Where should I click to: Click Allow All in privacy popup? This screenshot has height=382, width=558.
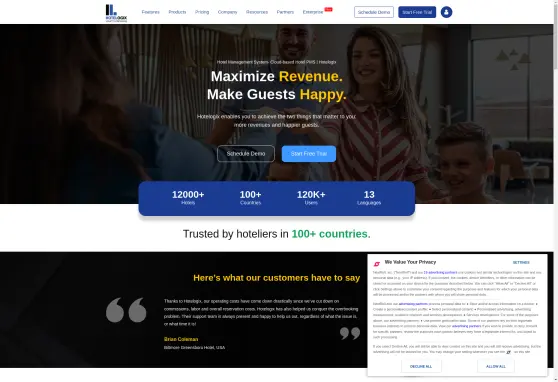click(496, 366)
